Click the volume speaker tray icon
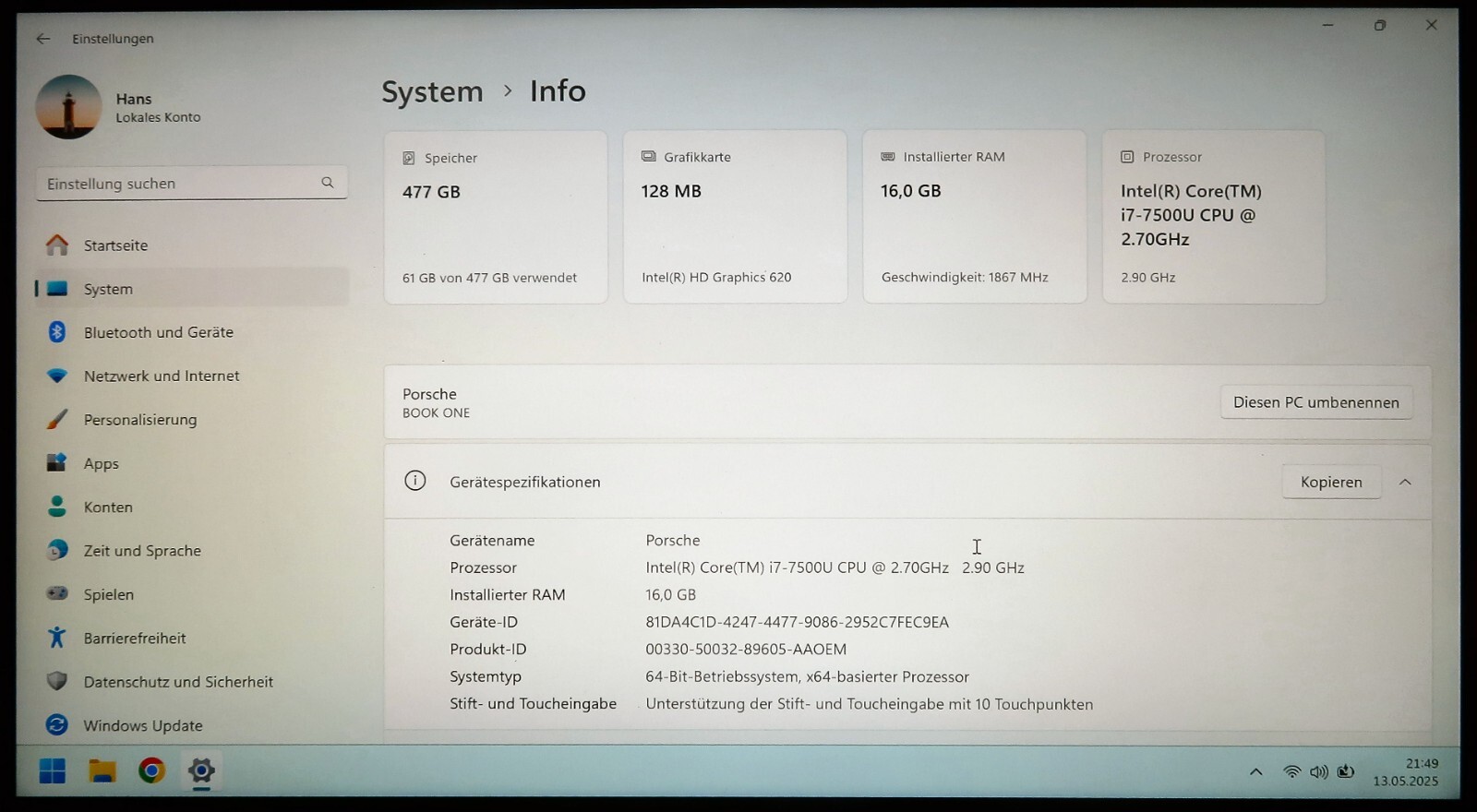The height and width of the screenshot is (812, 1477). click(1318, 771)
